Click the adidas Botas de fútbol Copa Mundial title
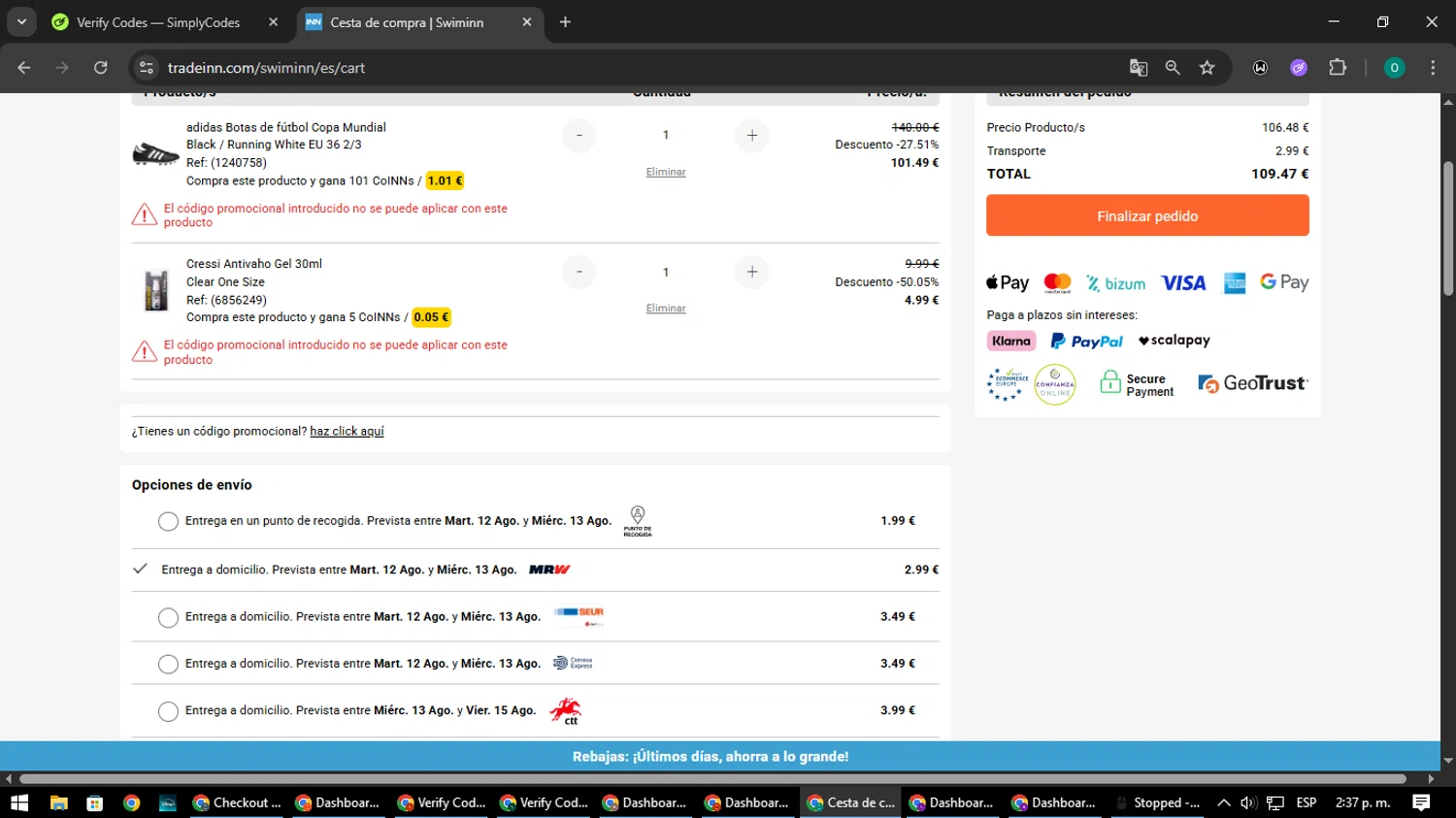This screenshot has width=1456, height=818. (286, 127)
